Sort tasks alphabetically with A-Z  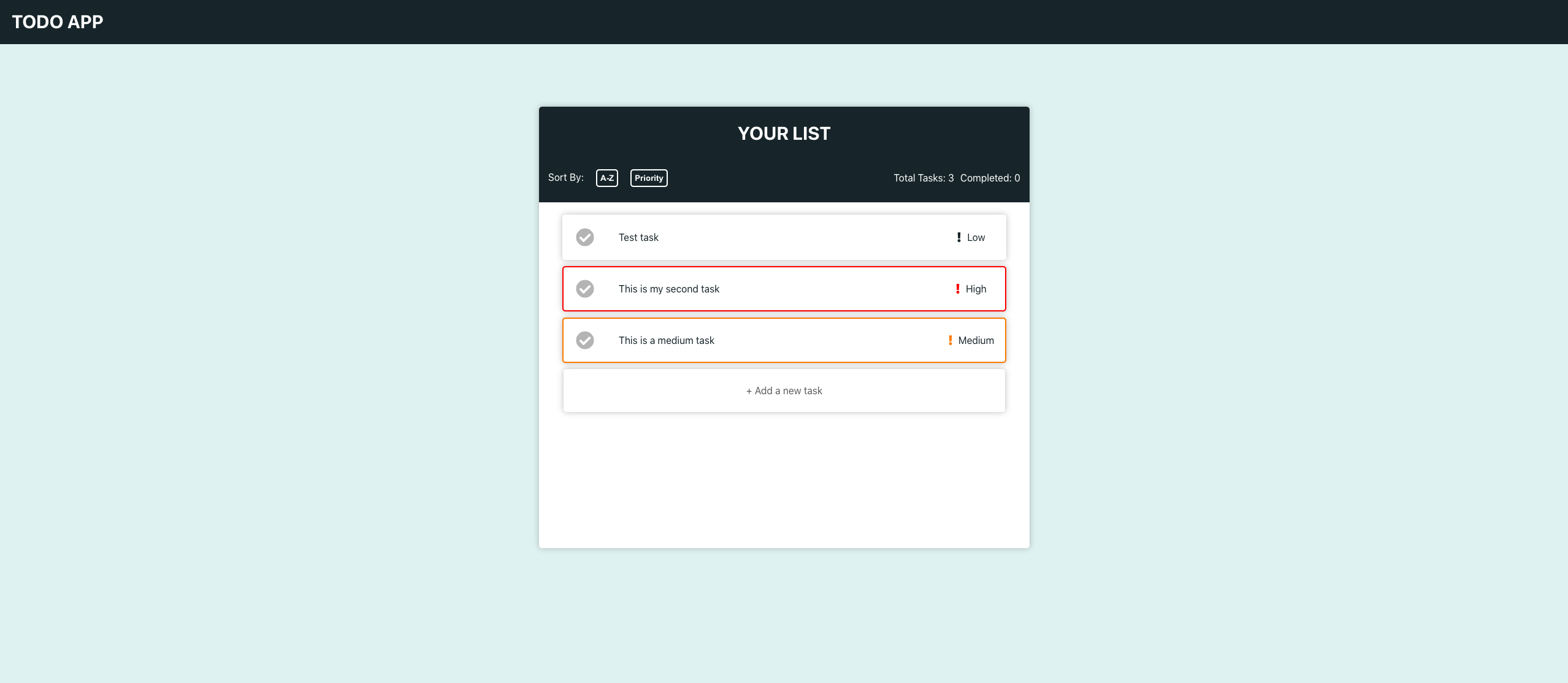(606, 178)
